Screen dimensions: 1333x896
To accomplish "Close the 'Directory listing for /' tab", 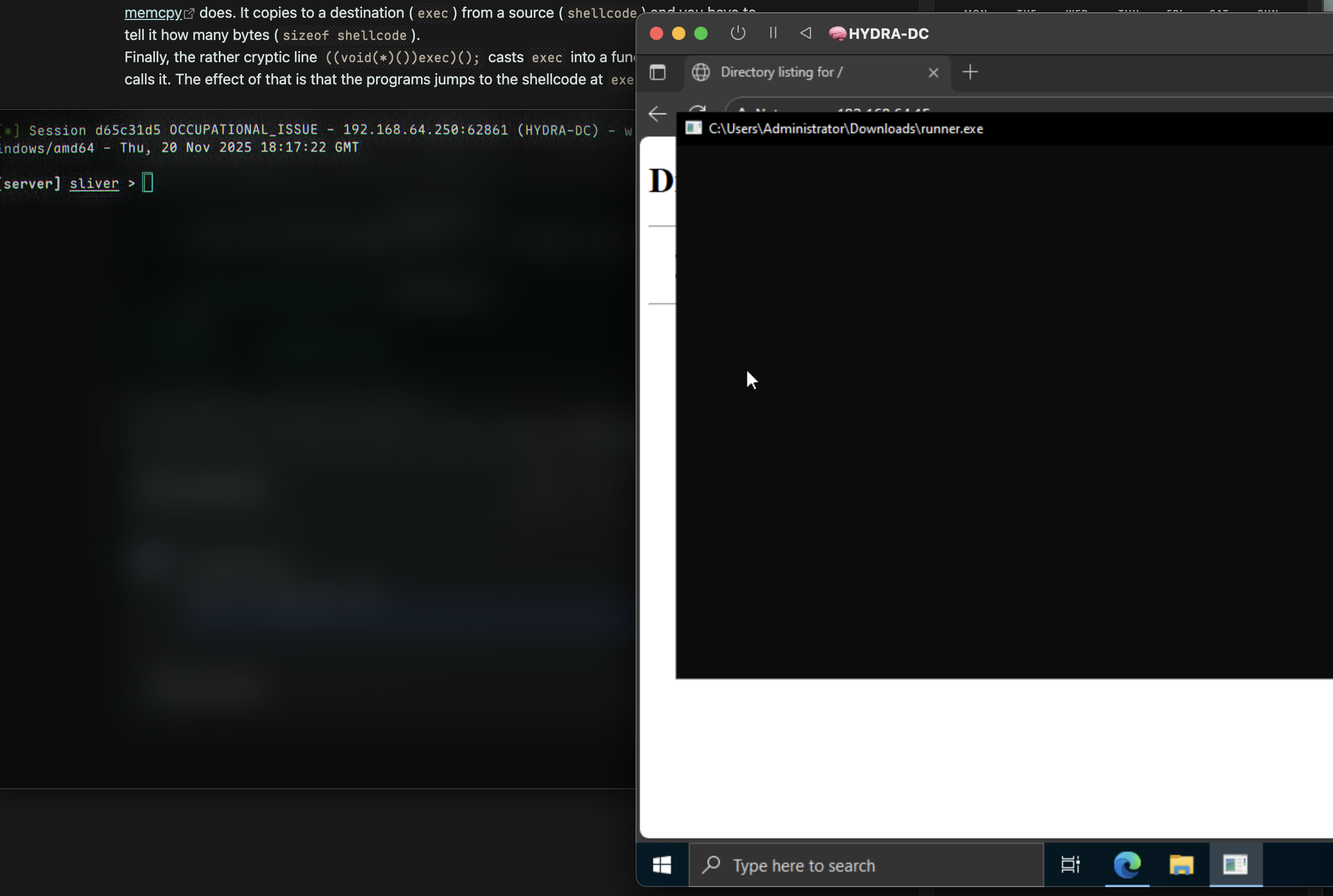I will pyautogui.click(x=933, y=73).
